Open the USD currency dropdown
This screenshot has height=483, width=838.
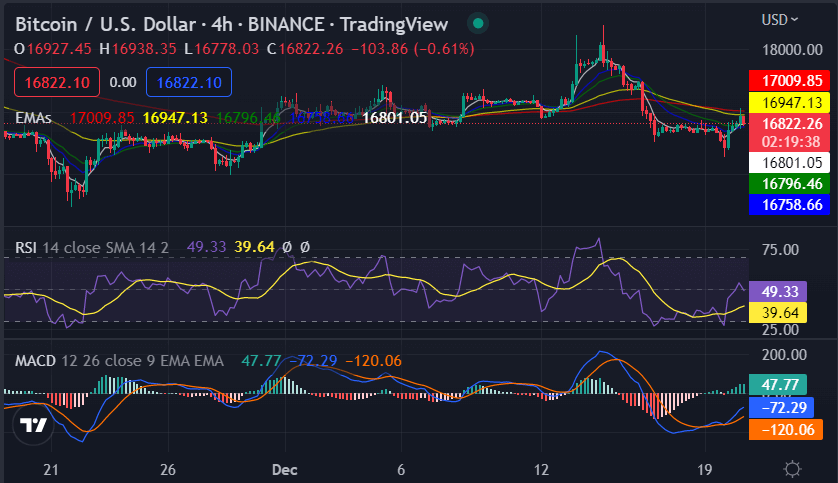[780, 20]
